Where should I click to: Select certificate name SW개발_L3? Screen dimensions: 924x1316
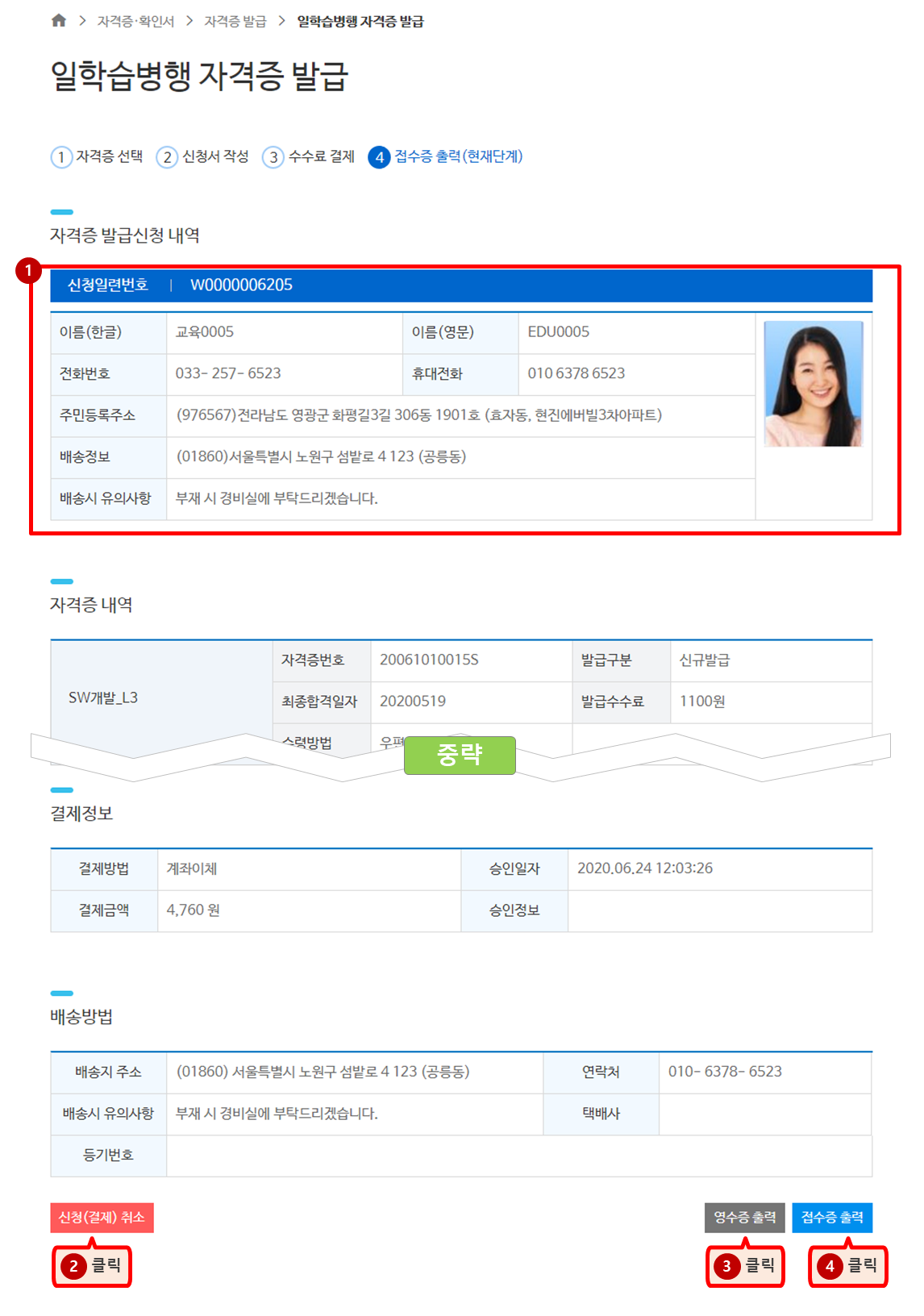(x=103, y=698)
